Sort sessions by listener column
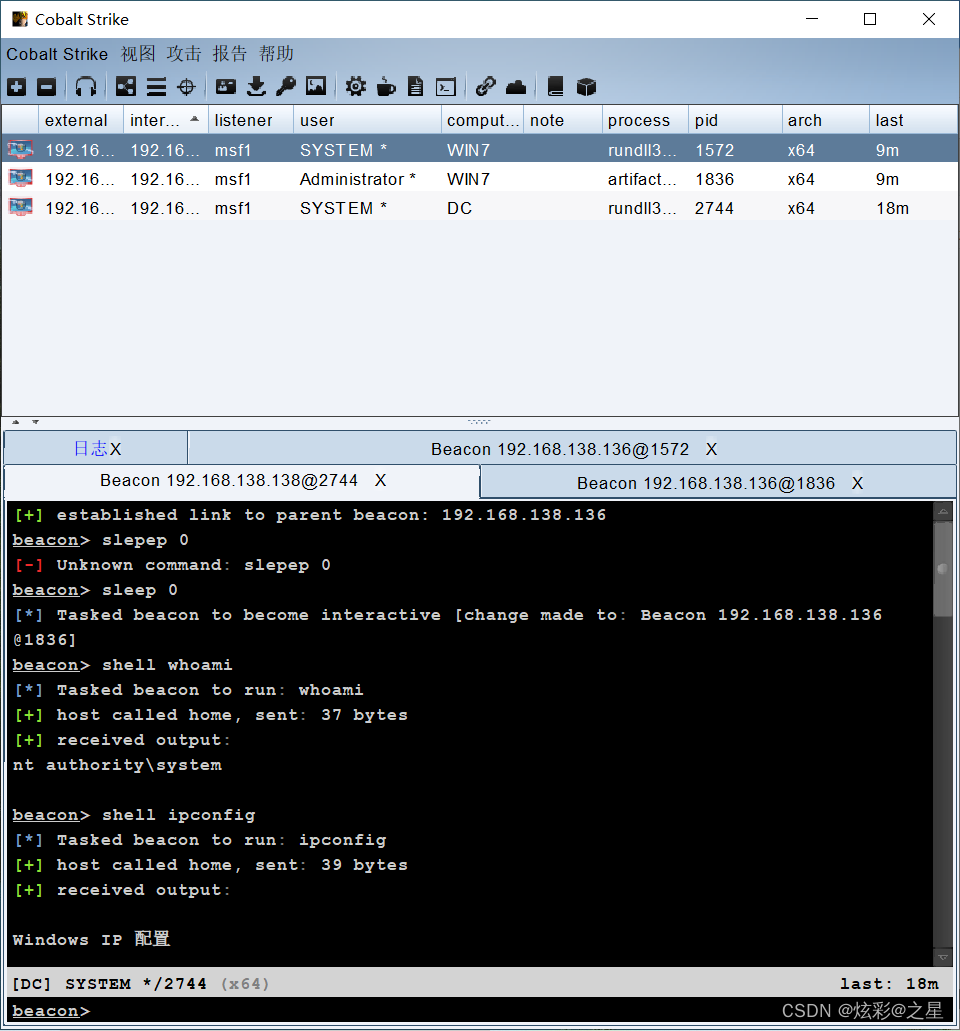The width and height of the screenshot is (960, 1031). pyautogui.click(x=251, y=120)
